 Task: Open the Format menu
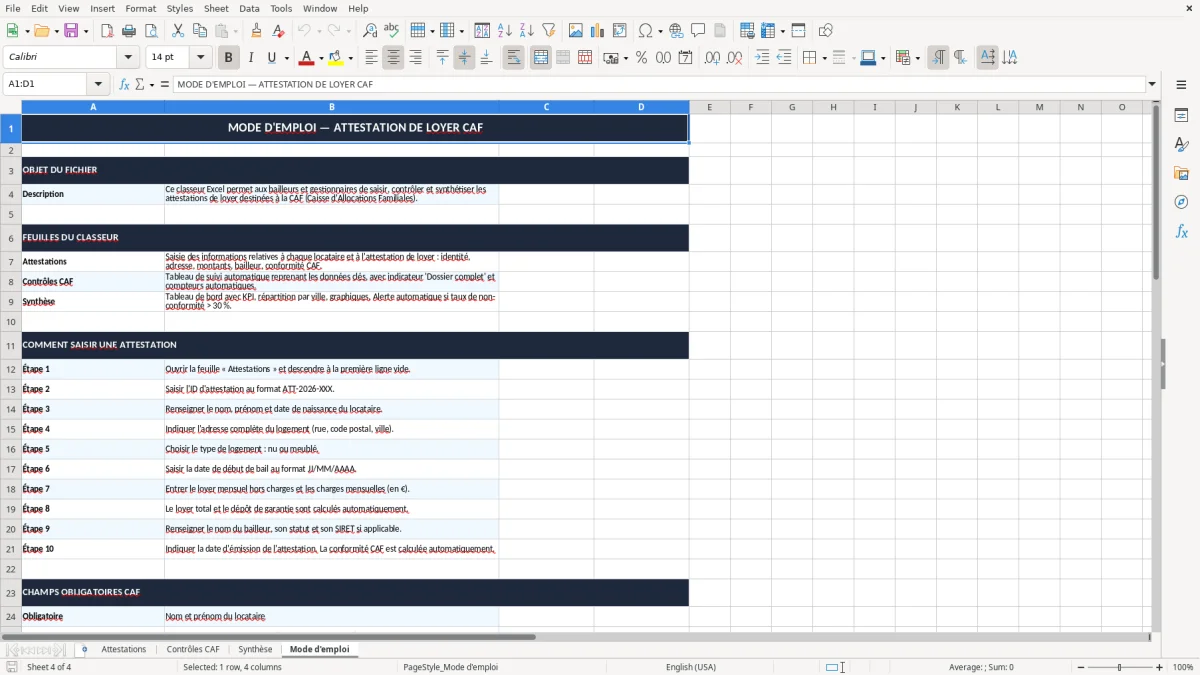pos(140,8)
